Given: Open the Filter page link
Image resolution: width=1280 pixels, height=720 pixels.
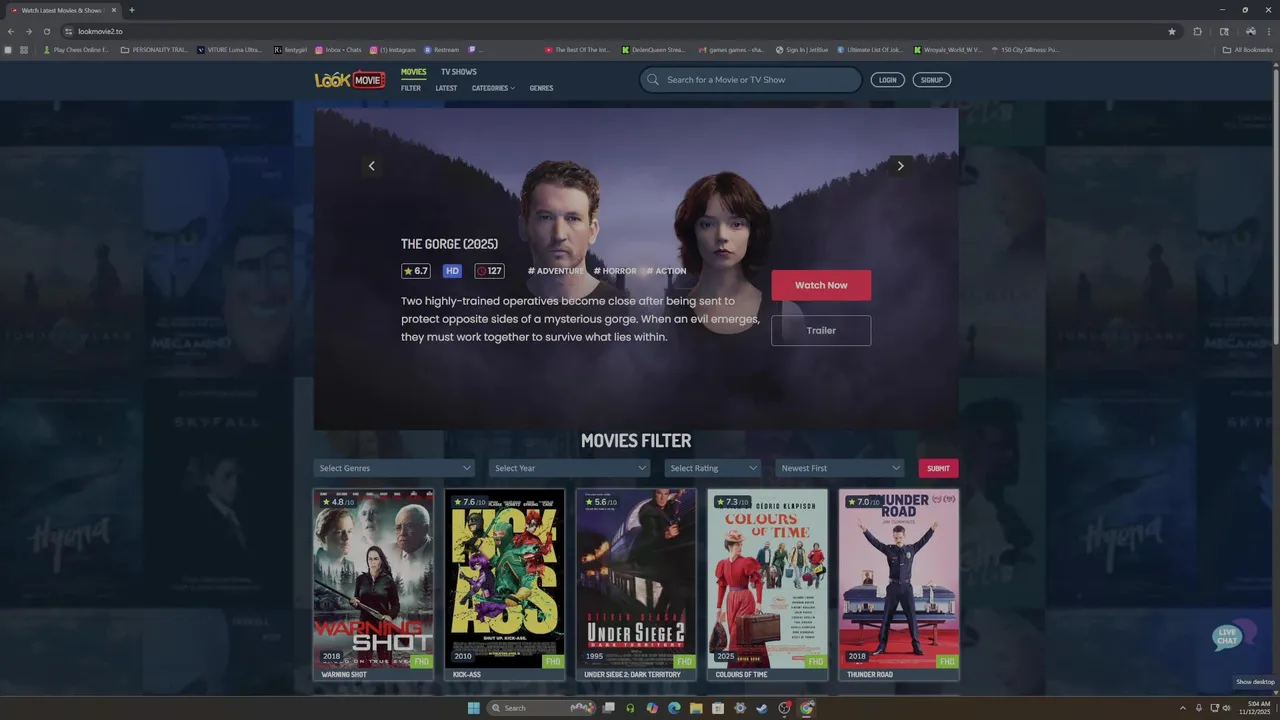Looking at the screenshot, I should 411,88.
